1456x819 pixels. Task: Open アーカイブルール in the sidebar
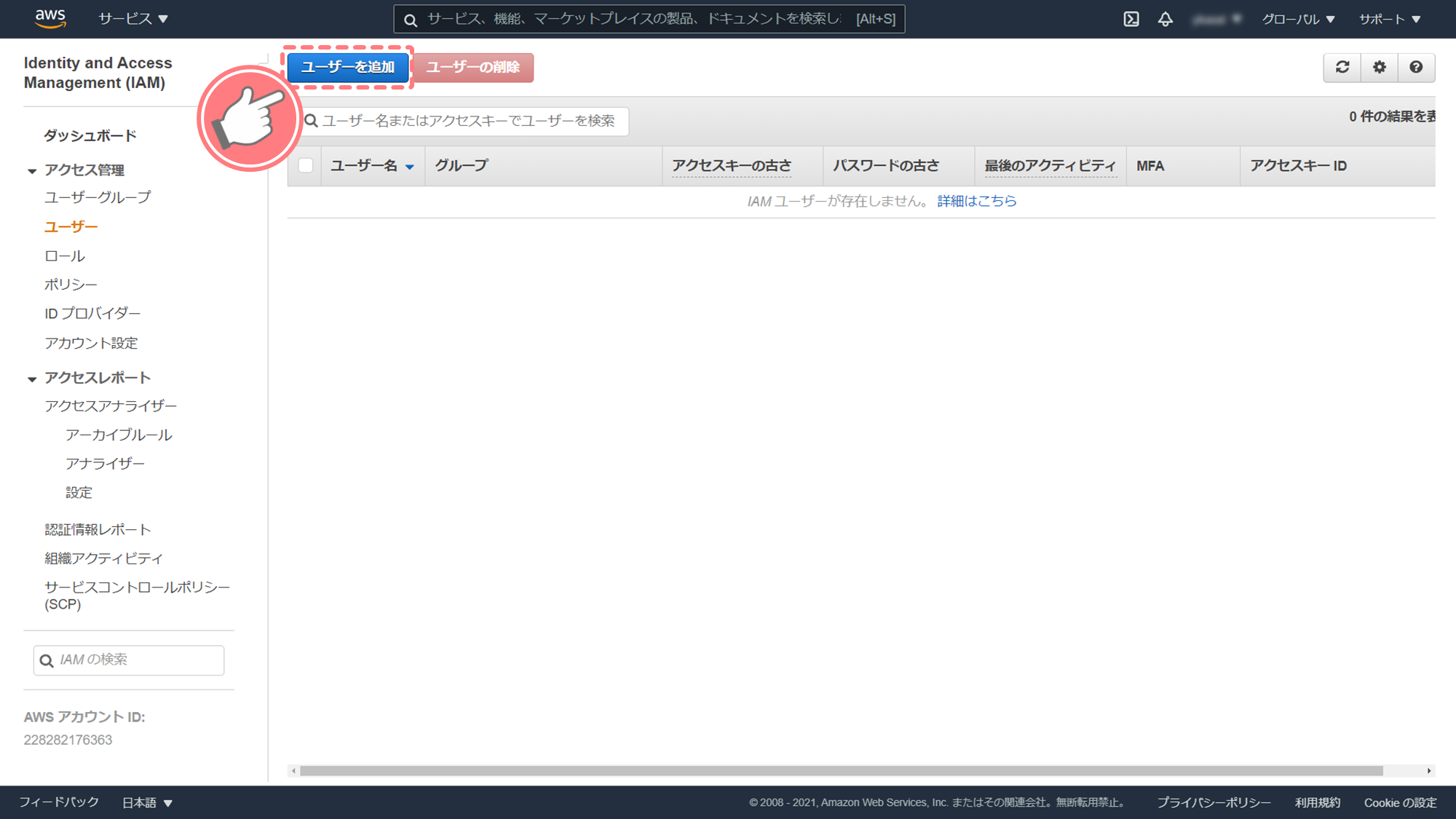pos(119,435)
